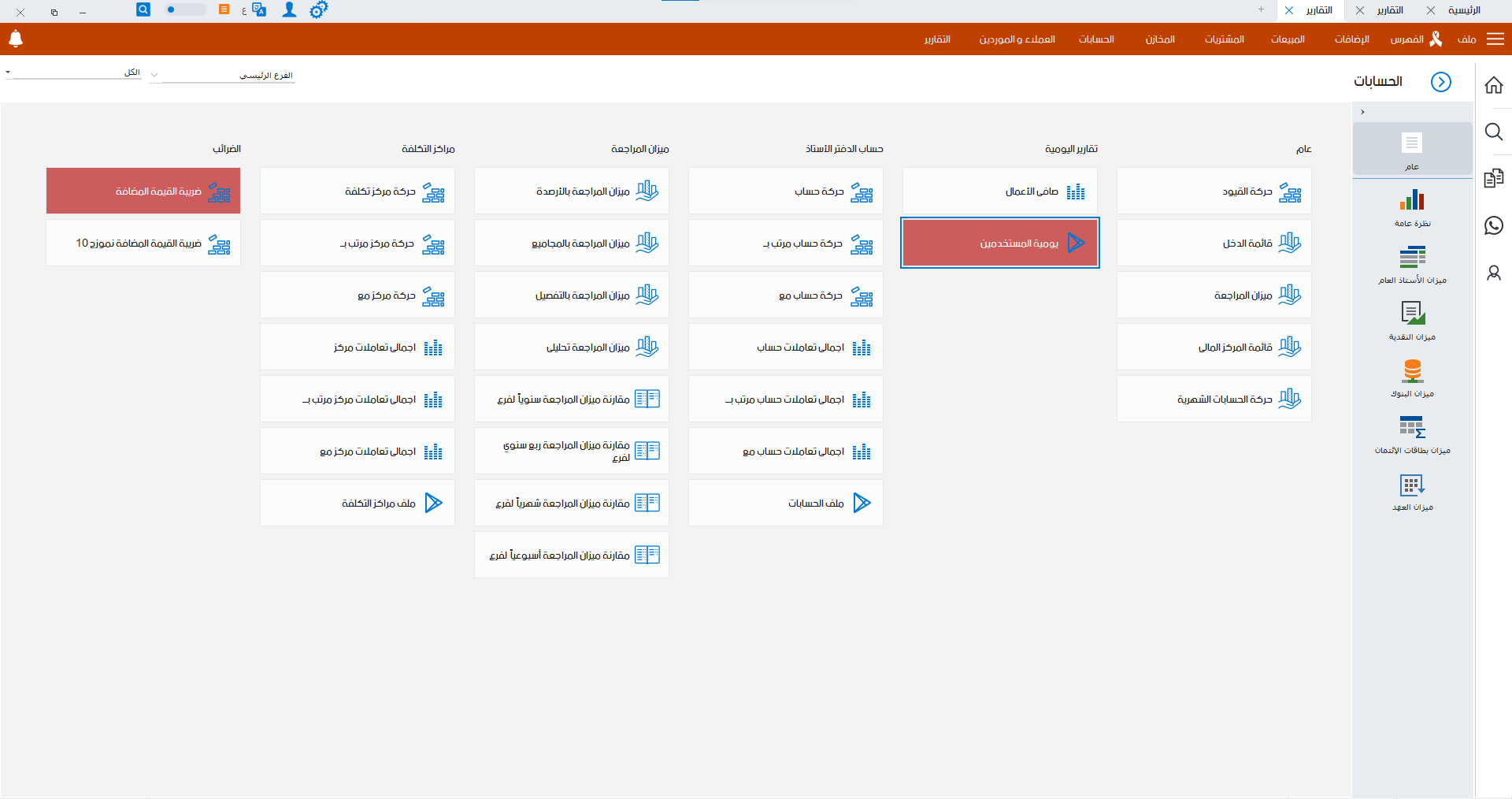
Task: Open the WhatsApp integration icon in the sidebar
Action: (1493, 226)
